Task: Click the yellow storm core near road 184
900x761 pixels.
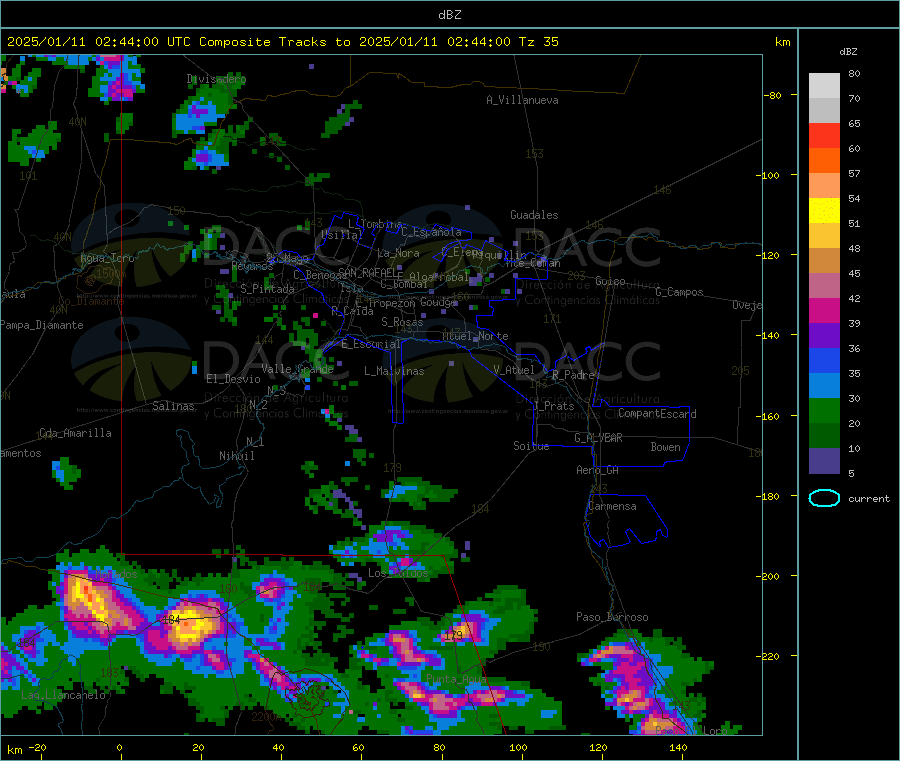Action: [191, 623]
